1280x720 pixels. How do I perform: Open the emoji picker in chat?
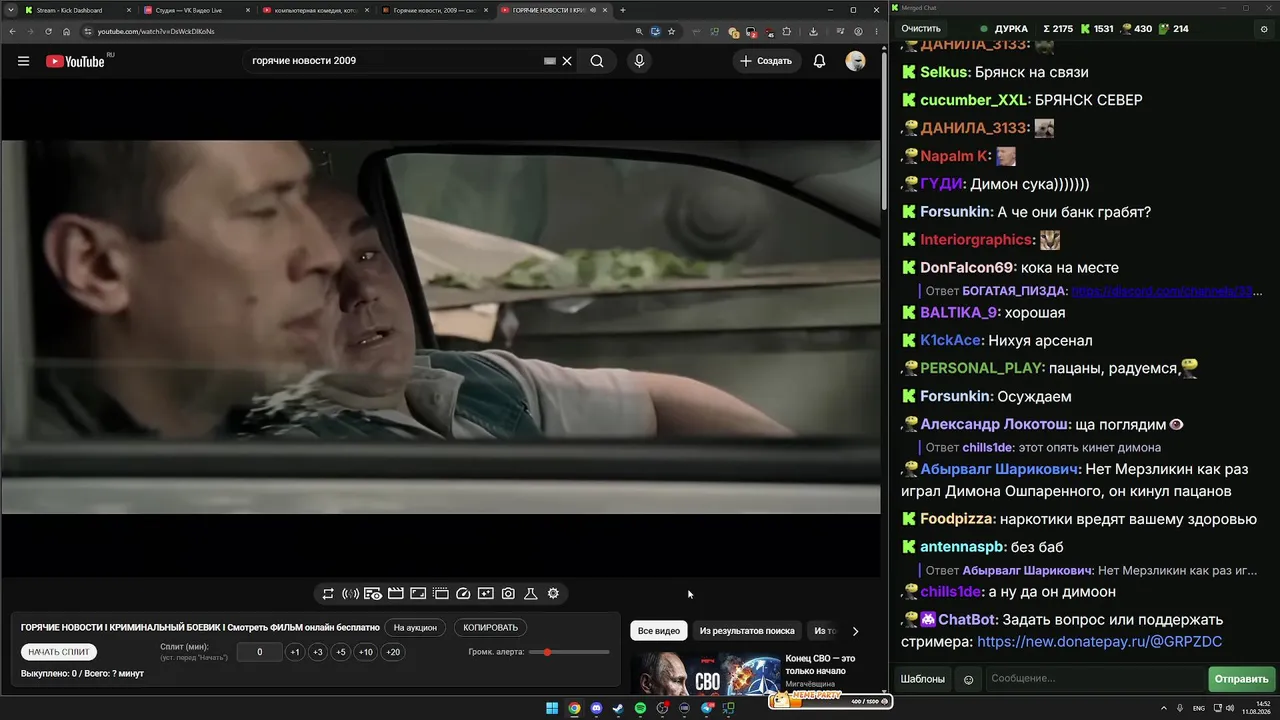coord(968,680)
